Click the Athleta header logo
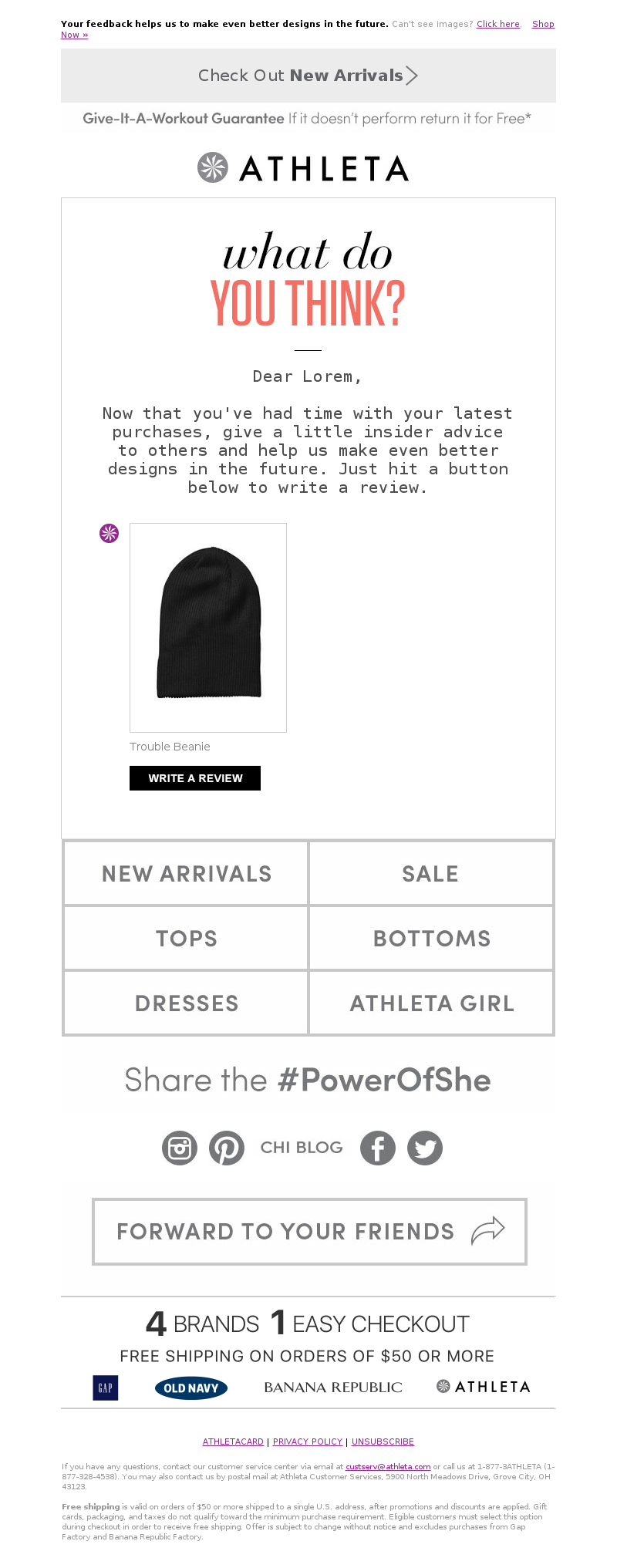Viewport: 617px width, 1568px height. 303,167
